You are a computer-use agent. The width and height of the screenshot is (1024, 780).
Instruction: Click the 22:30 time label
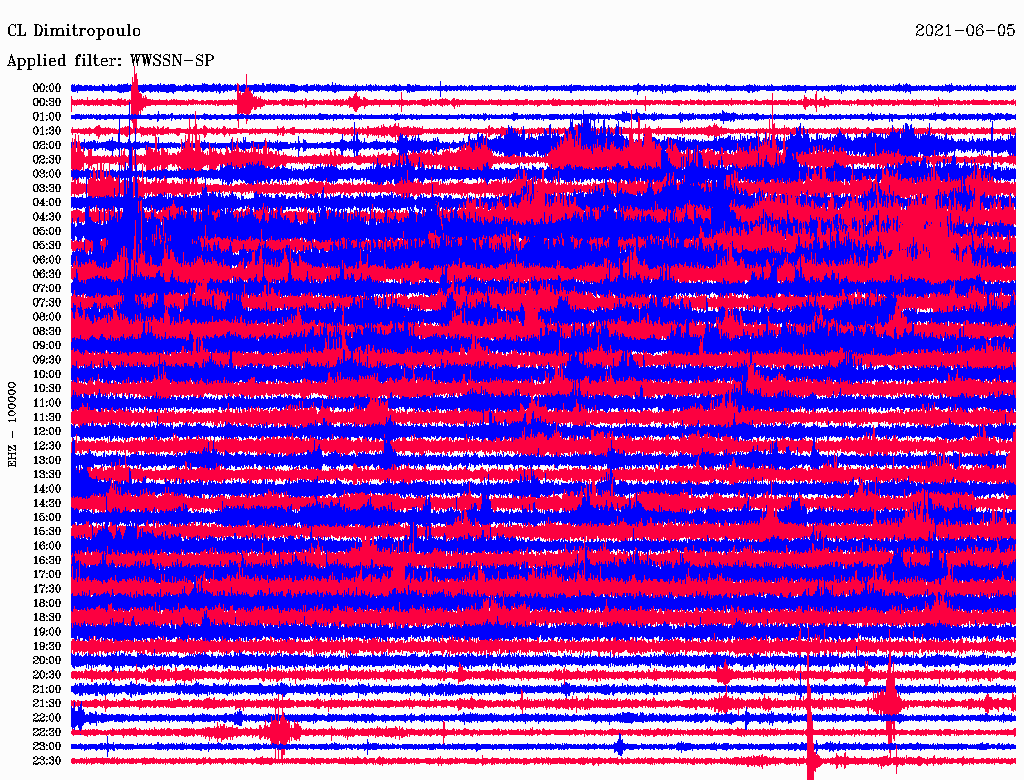[x=47, y=732]
